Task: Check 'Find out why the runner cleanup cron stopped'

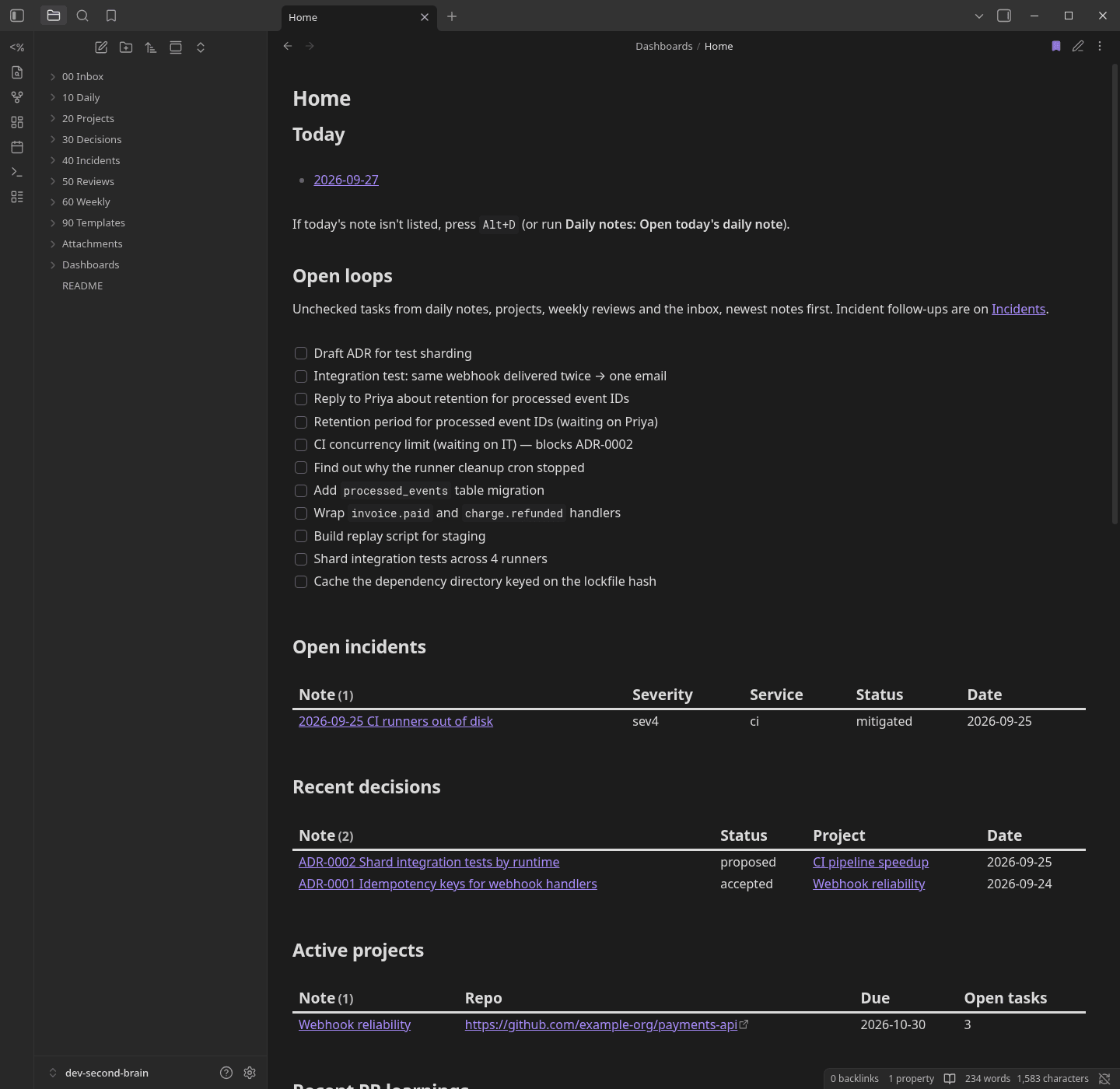Action: 301,467
